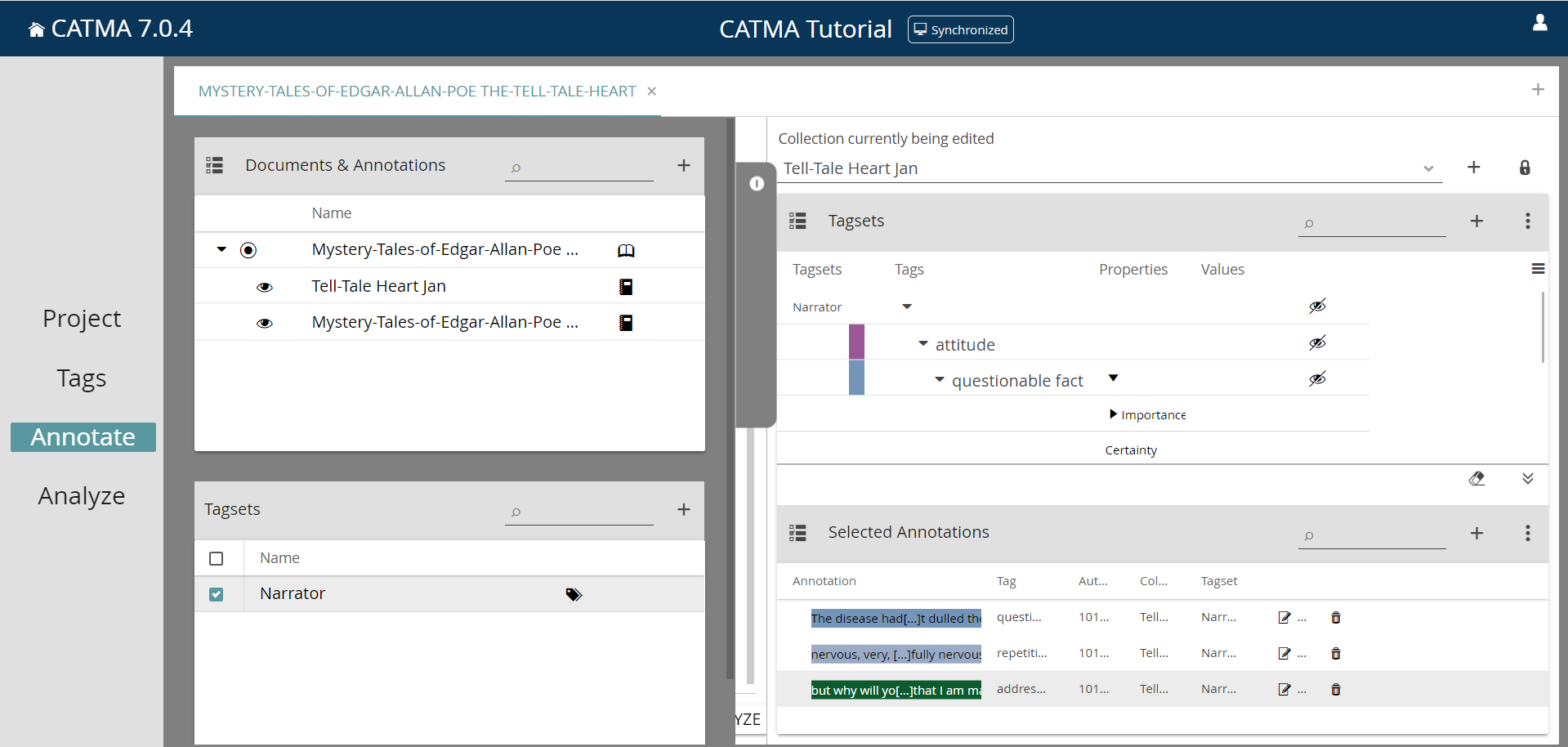1568x747 pixels.
Task: Open the tagset columns hamburger menu
Action: pos(1538,269)
